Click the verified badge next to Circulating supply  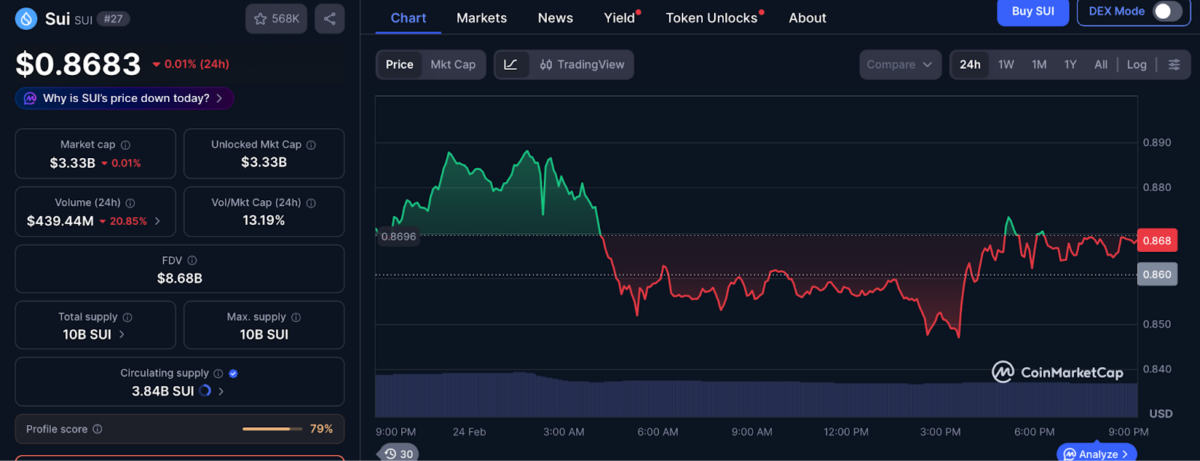pyautogui.click(x=233, y=373)
